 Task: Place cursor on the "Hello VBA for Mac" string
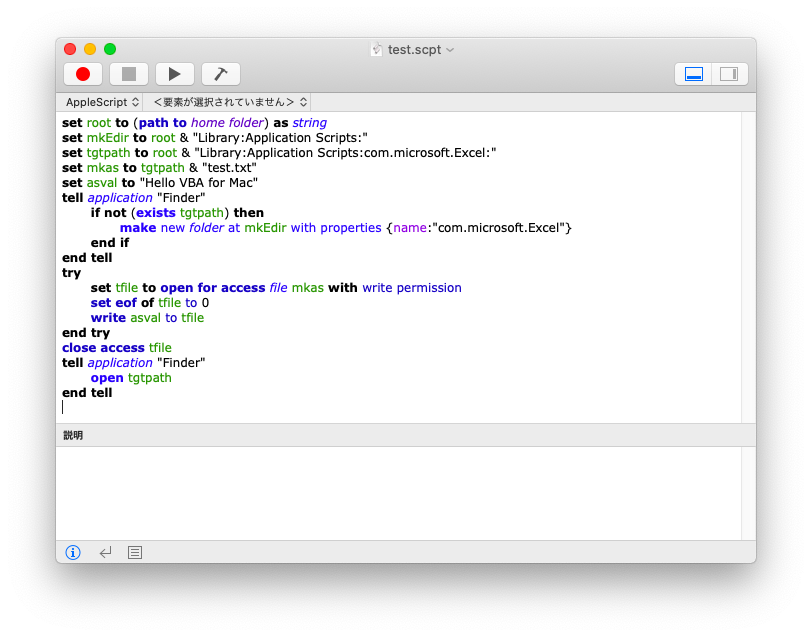pos(199,183)
